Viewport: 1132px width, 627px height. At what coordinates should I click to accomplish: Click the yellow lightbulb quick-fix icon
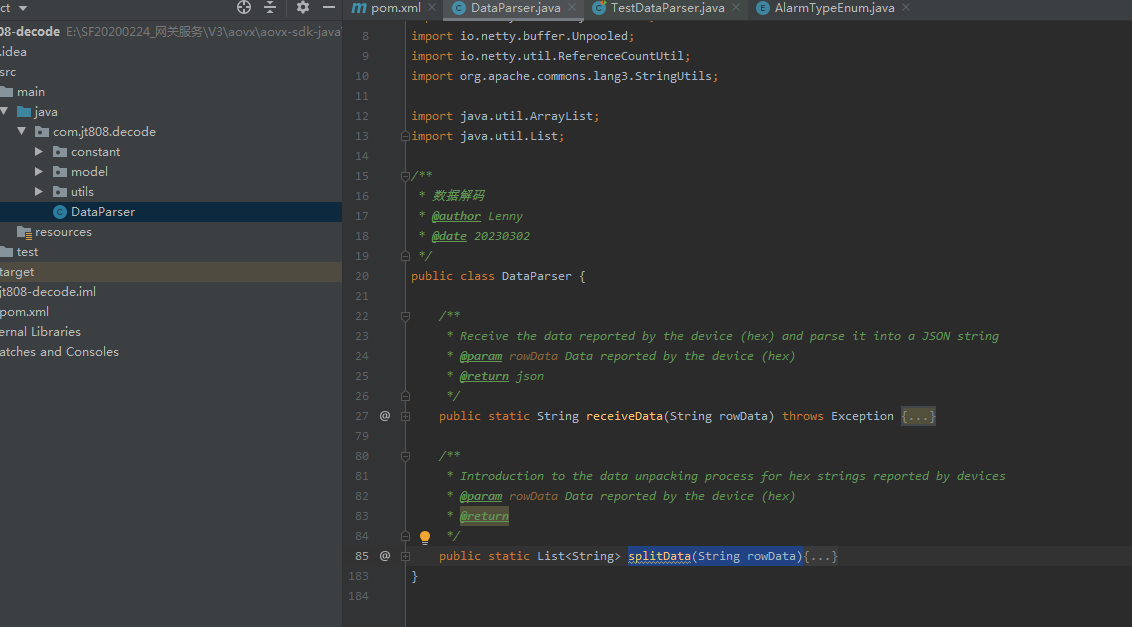point(425,537)
